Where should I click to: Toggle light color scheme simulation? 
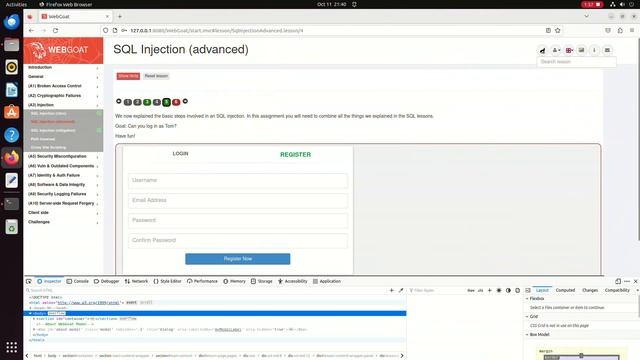click(499, 290)
